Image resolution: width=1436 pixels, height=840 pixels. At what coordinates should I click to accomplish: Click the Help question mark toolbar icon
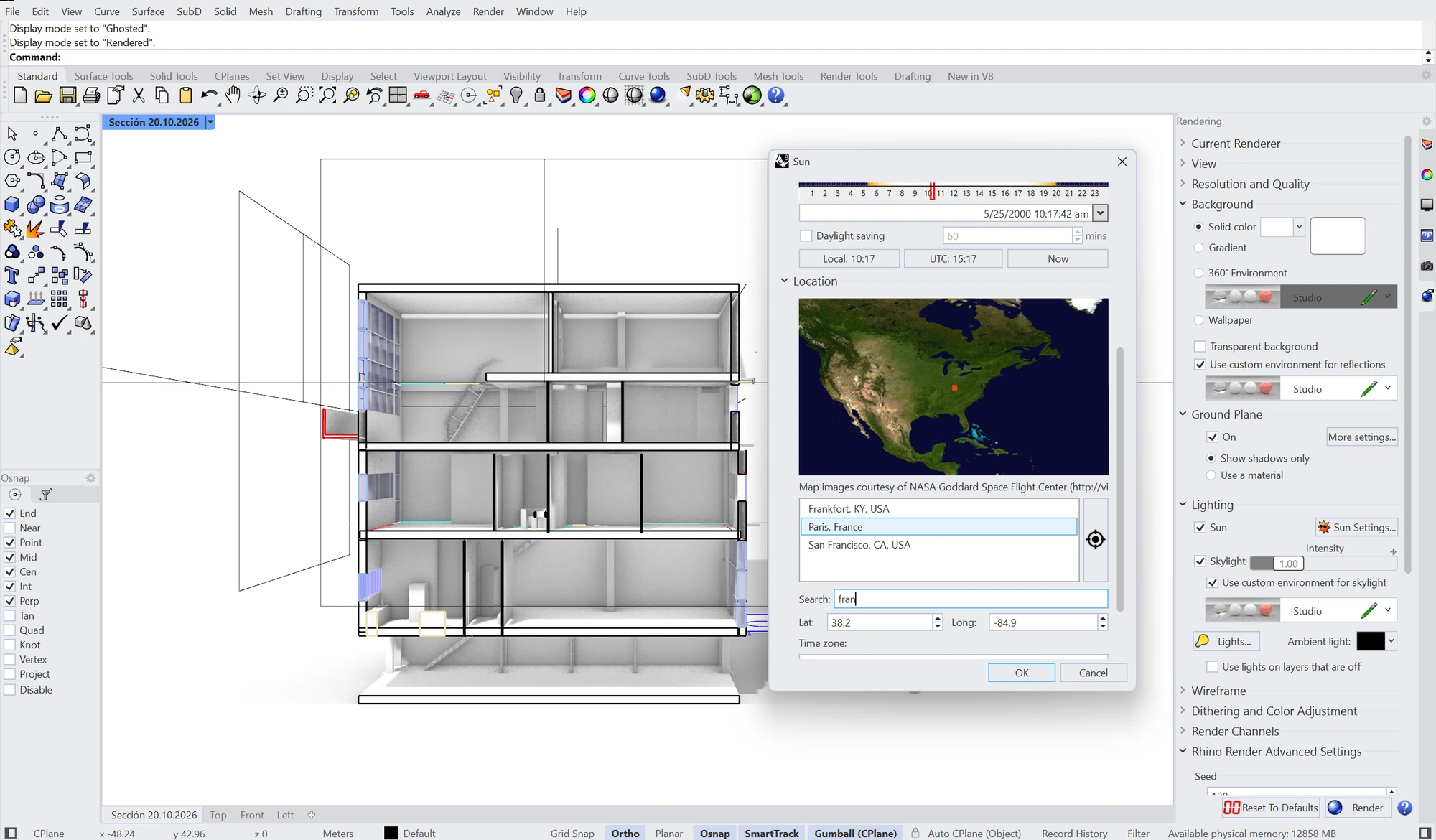pos(776,95)
